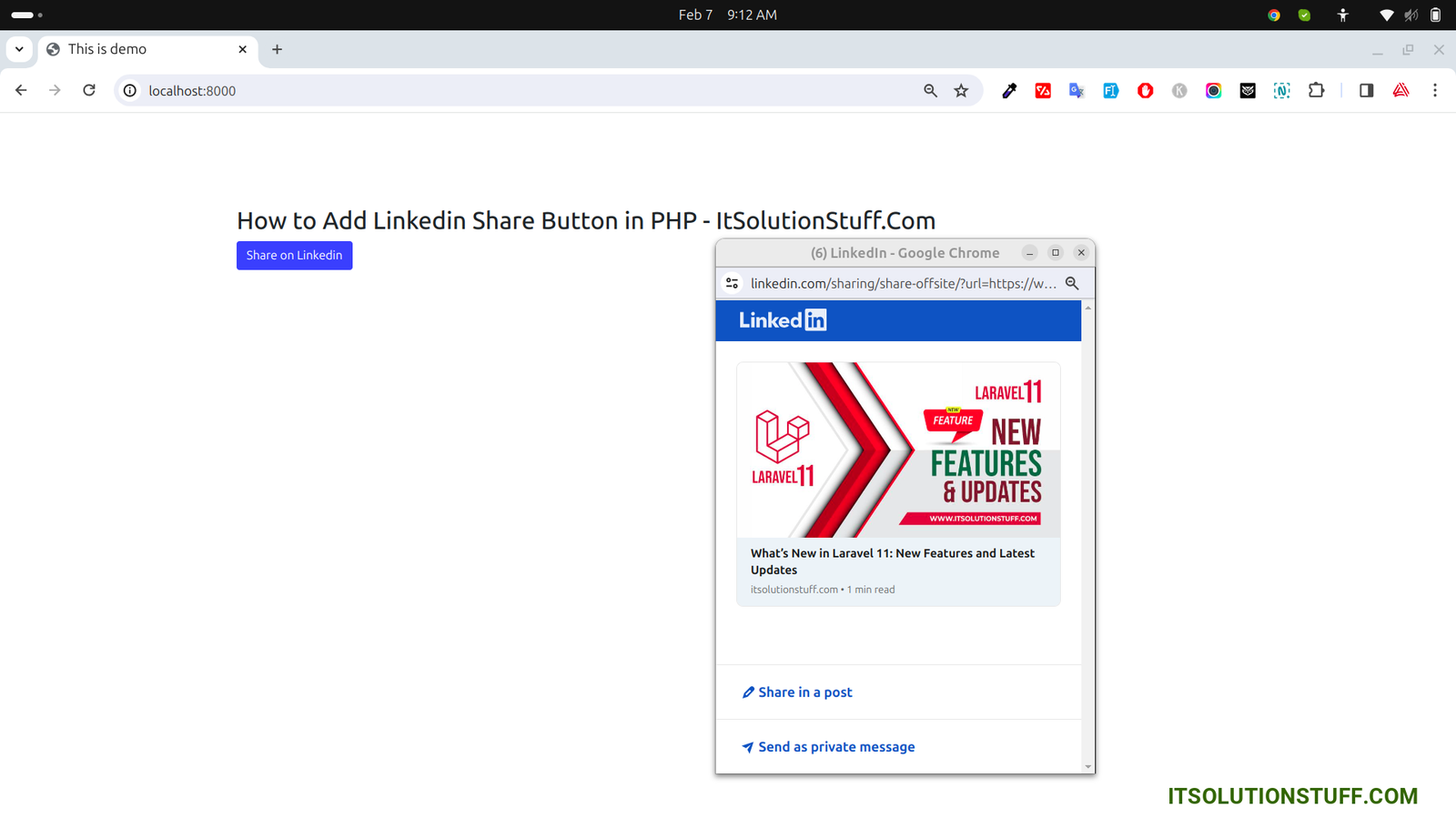Image resolution: width=1456 pixels, height=819 pixels.
Task: Toggle the Chrome side panel
Action: (1366, 90)
